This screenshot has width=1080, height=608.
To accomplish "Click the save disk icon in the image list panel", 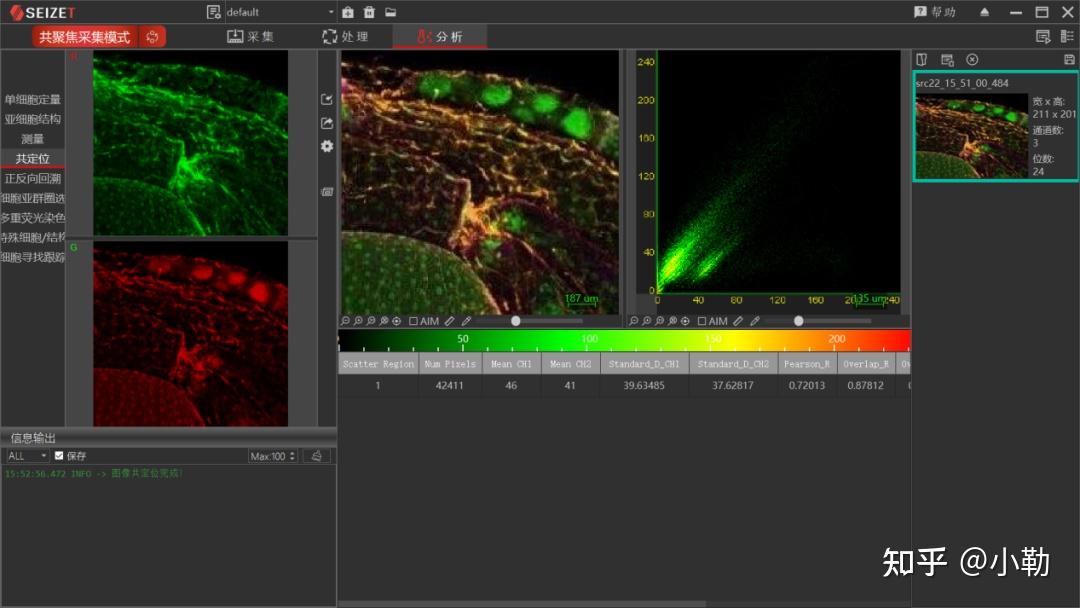I will coord(1069,60).
